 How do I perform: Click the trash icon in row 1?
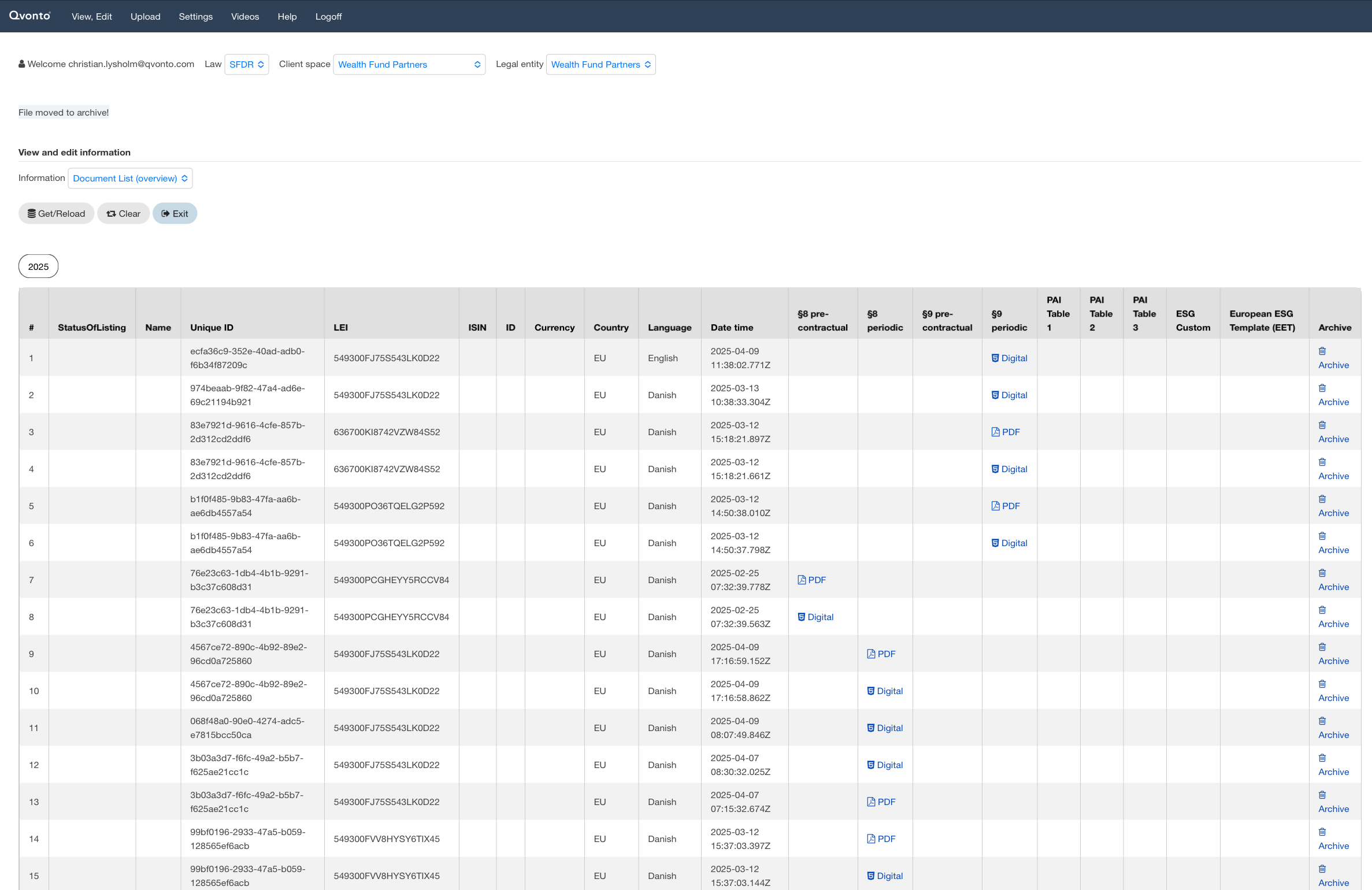pos(1322,351)
